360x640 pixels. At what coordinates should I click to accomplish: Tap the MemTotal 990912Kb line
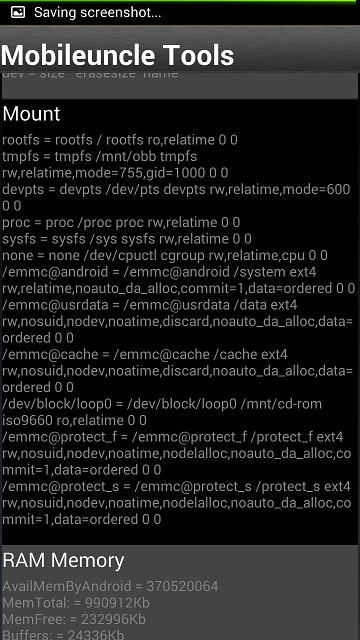point(76,603)
